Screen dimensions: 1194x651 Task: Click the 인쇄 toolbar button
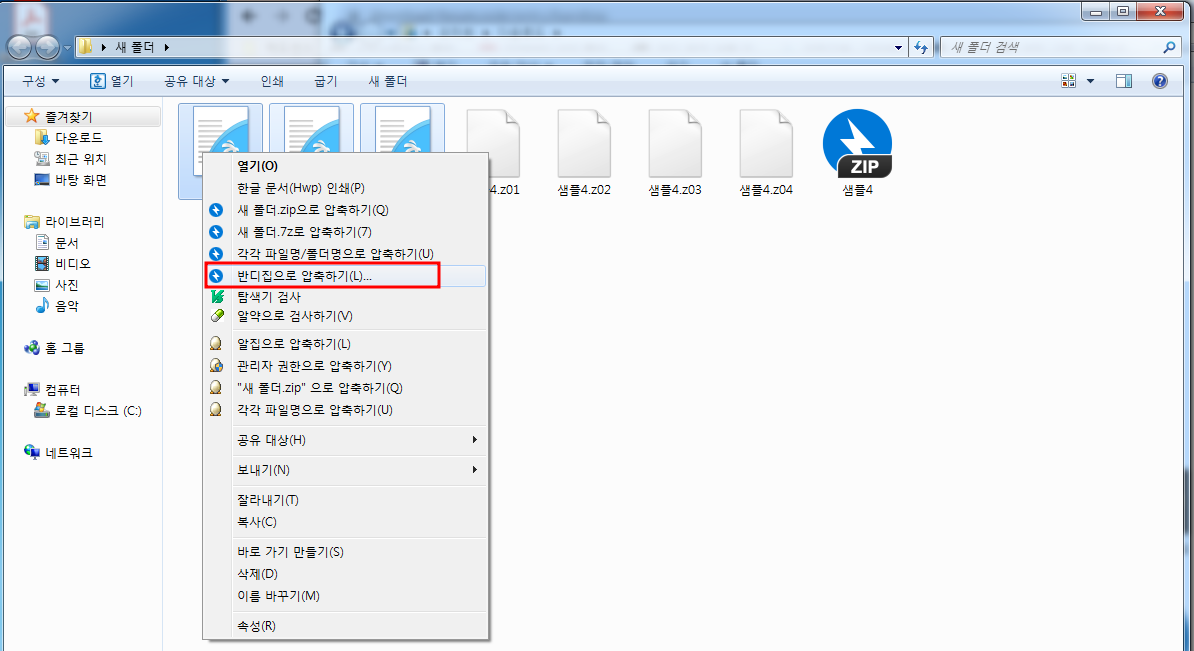(x=271, y=81)
